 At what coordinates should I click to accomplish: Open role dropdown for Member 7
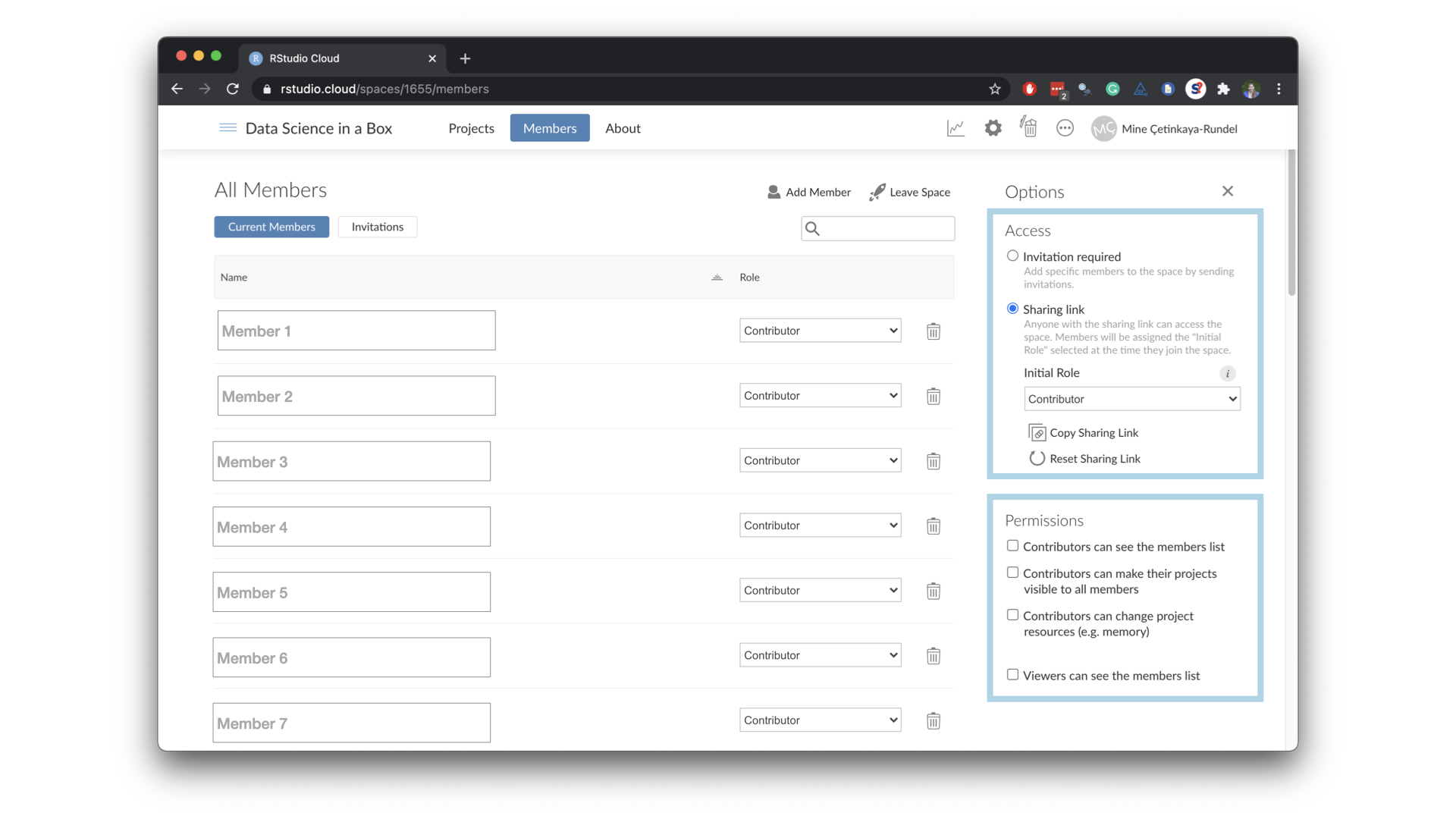820,720
